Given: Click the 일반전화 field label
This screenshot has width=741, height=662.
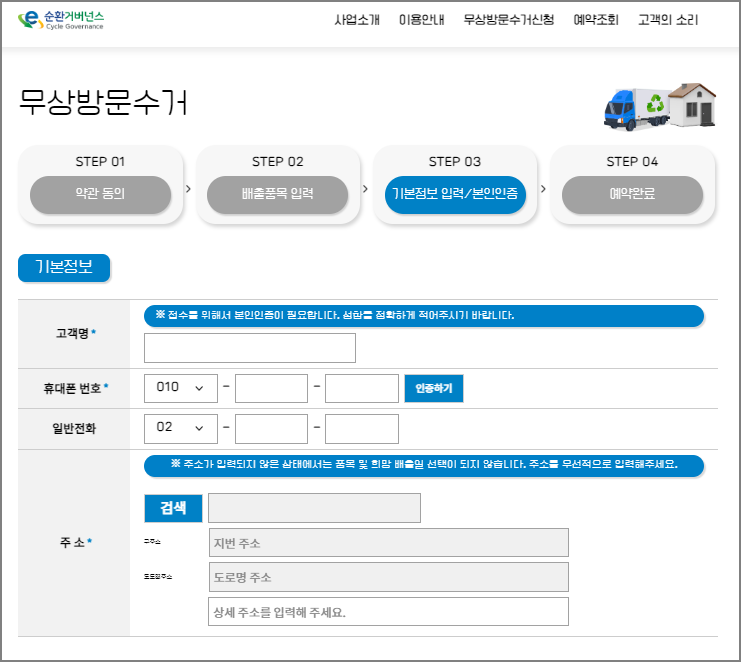Looking at the screenshot, I should click(x=74, y=429).
